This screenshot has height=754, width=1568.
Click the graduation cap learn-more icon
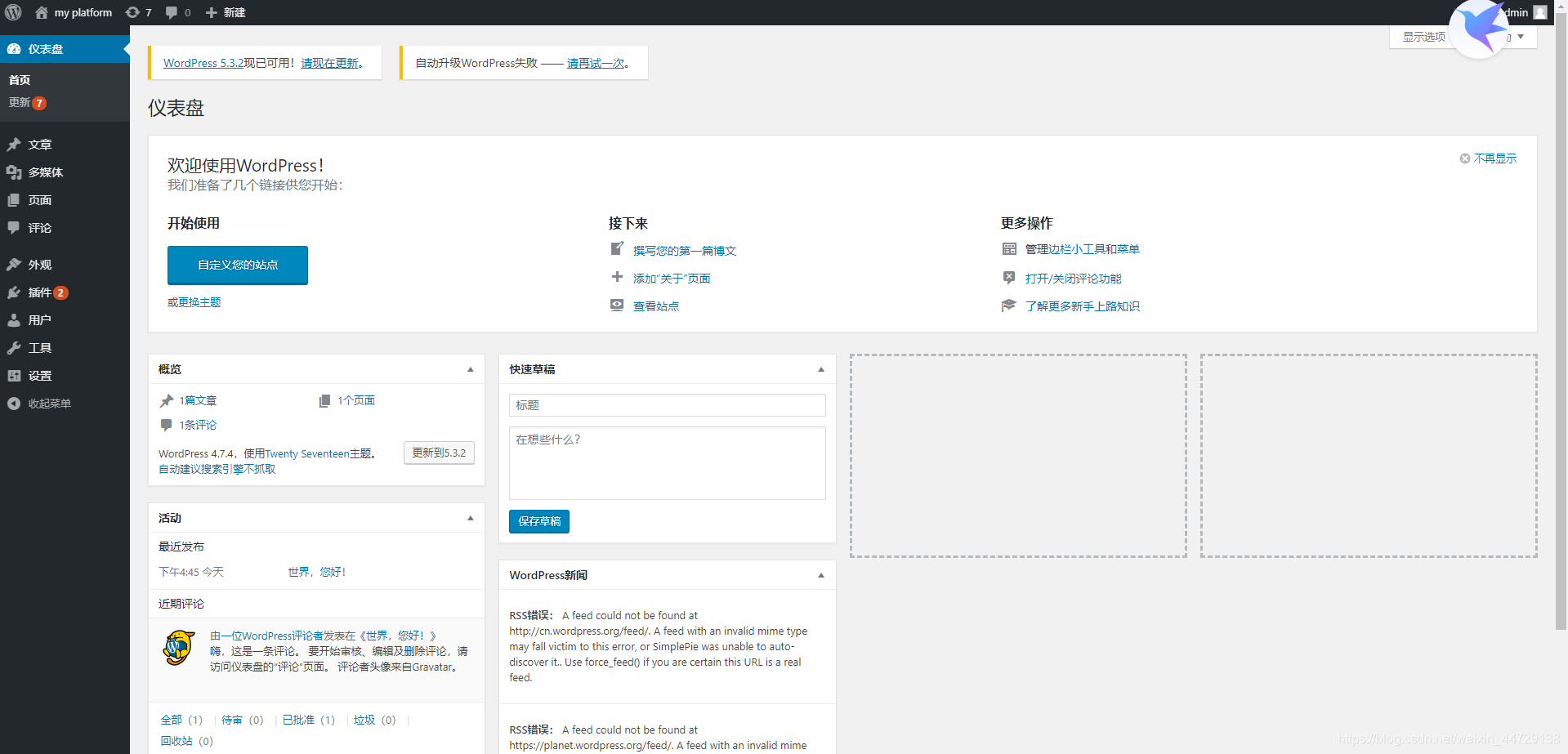click(x=1009, y=305)
